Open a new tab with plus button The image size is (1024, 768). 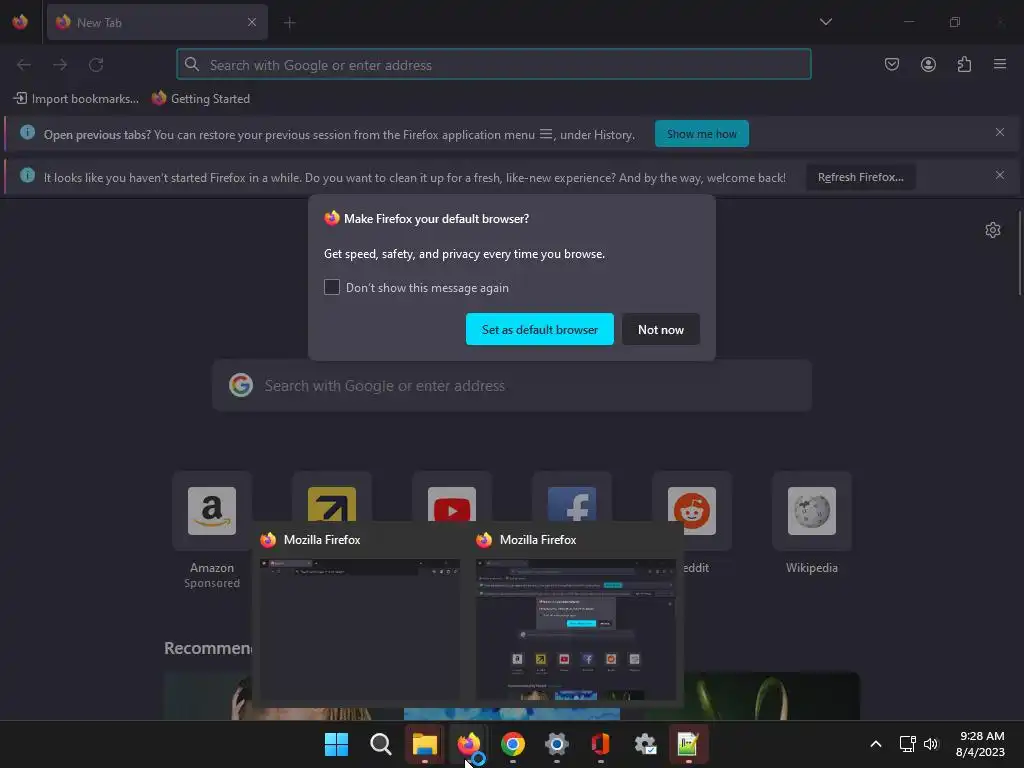pyautogui.click(x=289, y=23)
